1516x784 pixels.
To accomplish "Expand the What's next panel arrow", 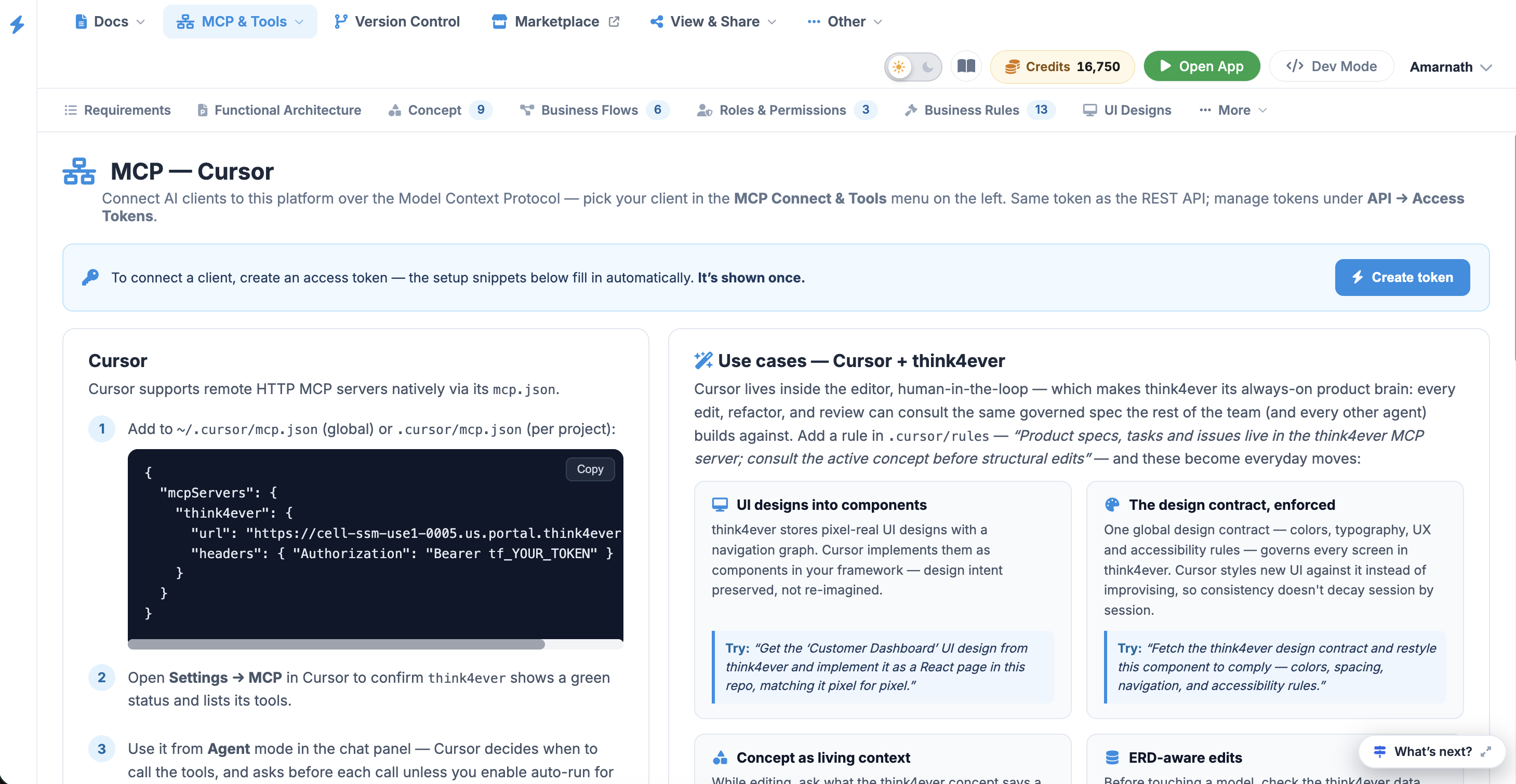I will (x=1485, y=752).
